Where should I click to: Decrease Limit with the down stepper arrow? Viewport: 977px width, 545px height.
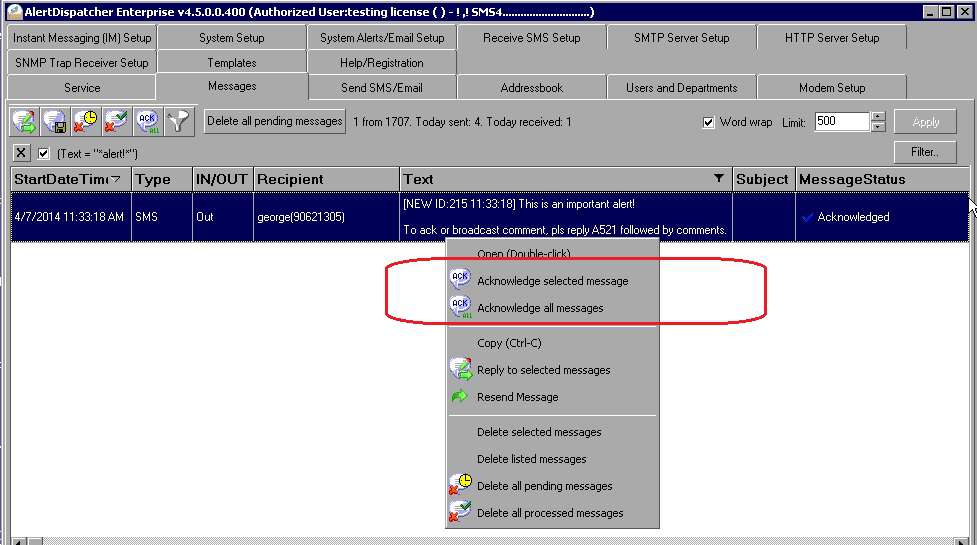878,126
